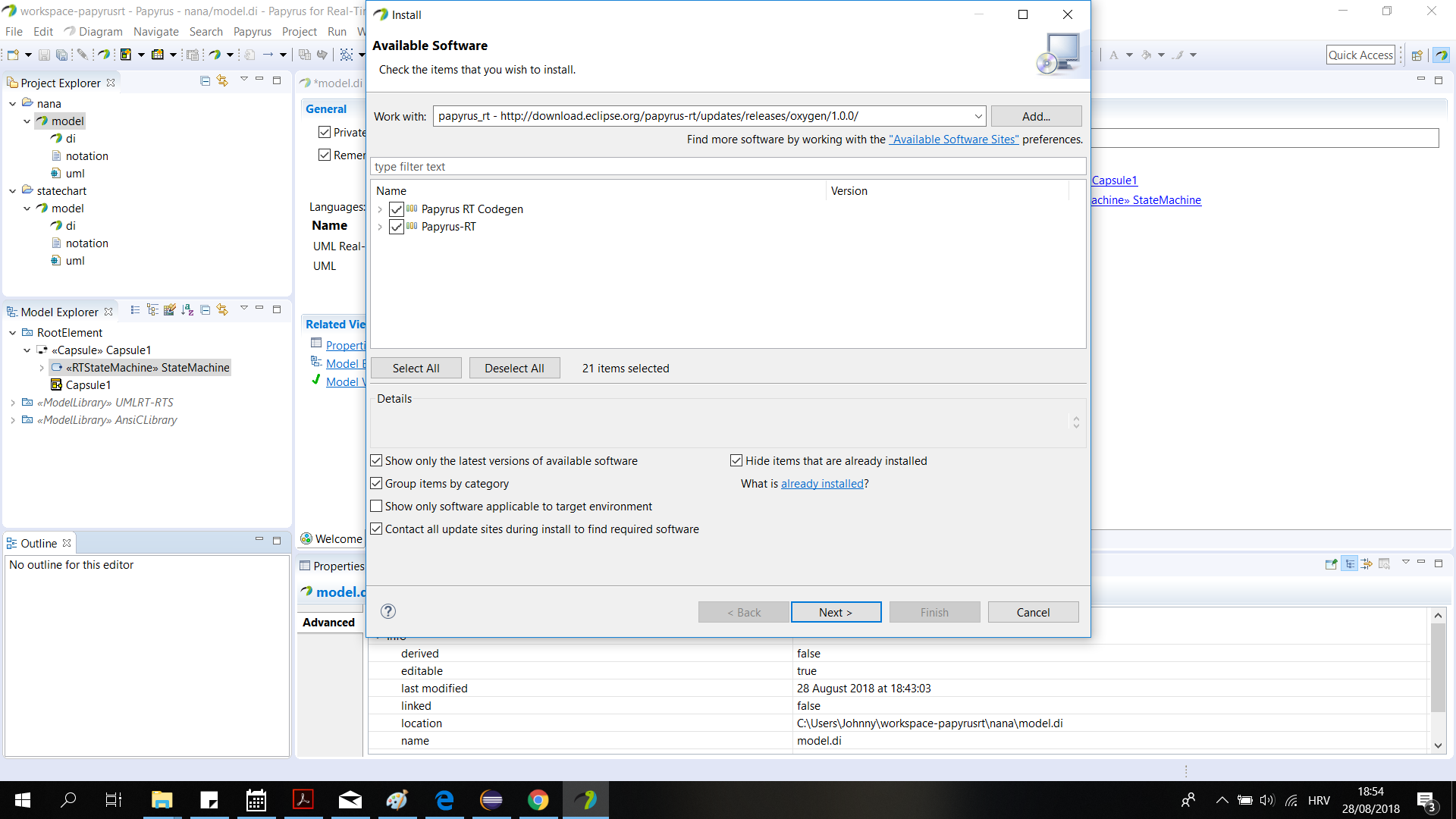Image resolution: width=1456 pixels, height=819 pixels.
Task: Expand RTStateMachine StateMachine node
Action: click(x=42, y=368)
